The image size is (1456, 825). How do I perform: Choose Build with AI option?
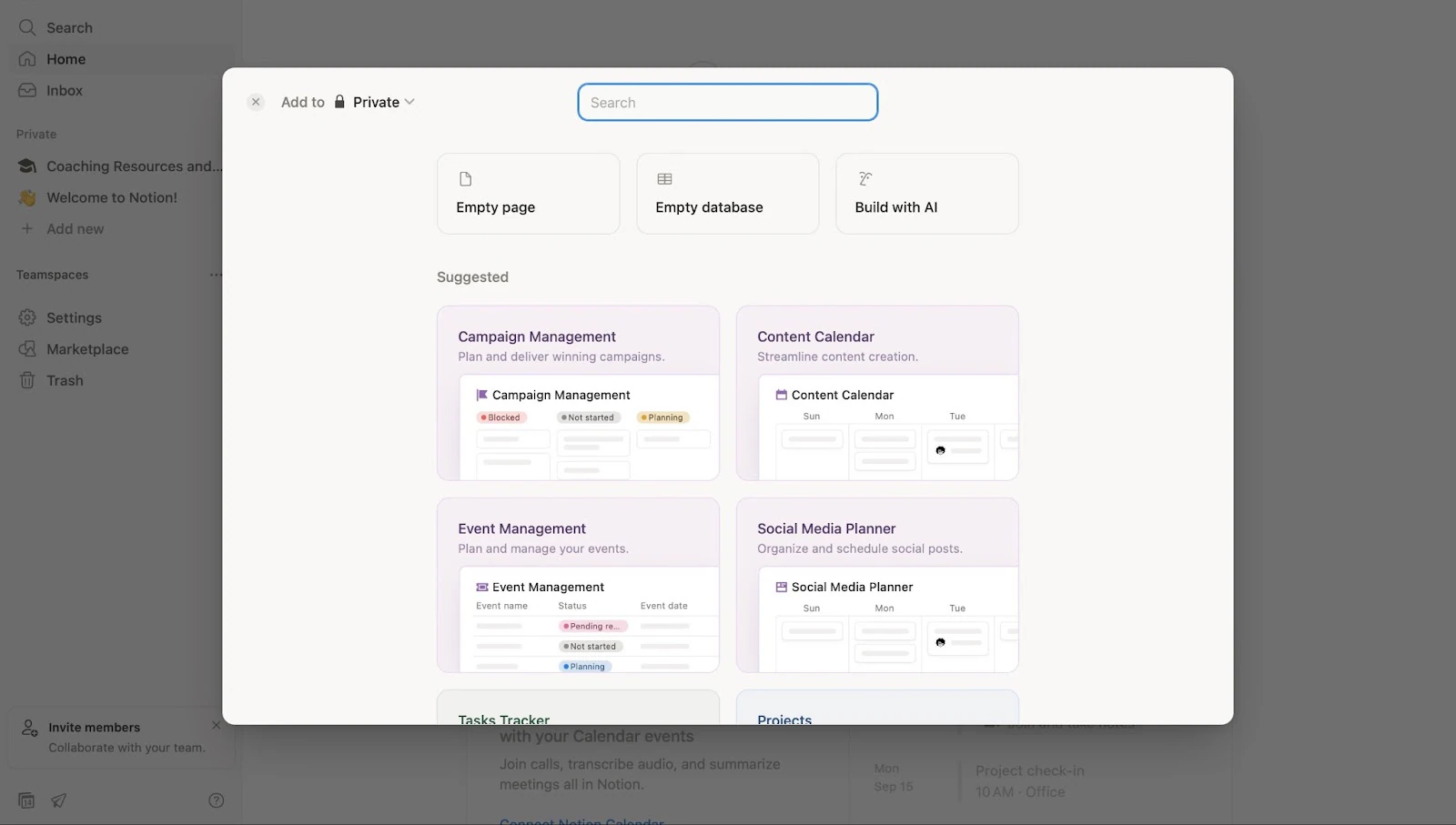point(926,194)
